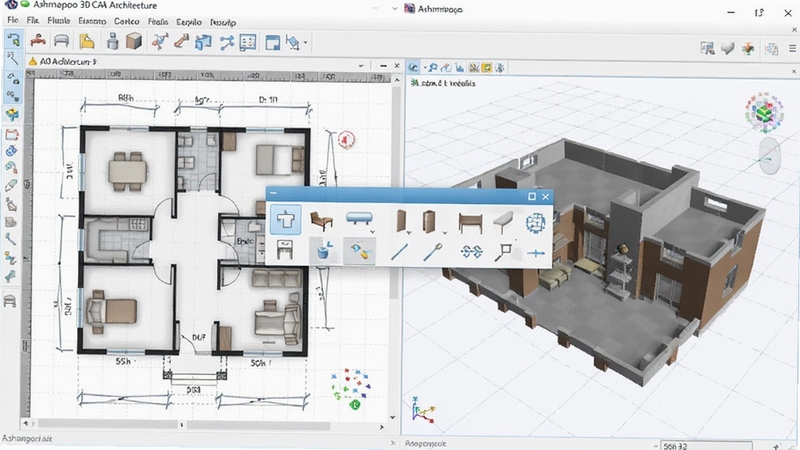Maximize the floating object palette
Screen dimensions: 800x450
pos(532,196)
